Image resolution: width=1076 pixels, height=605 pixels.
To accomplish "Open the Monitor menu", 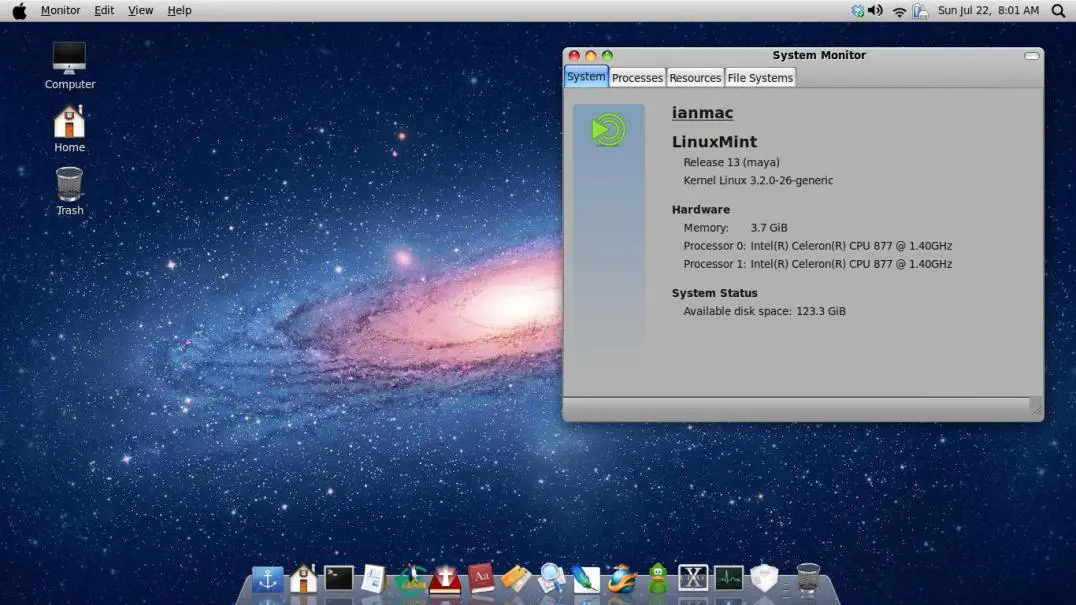I will [60, 11].
